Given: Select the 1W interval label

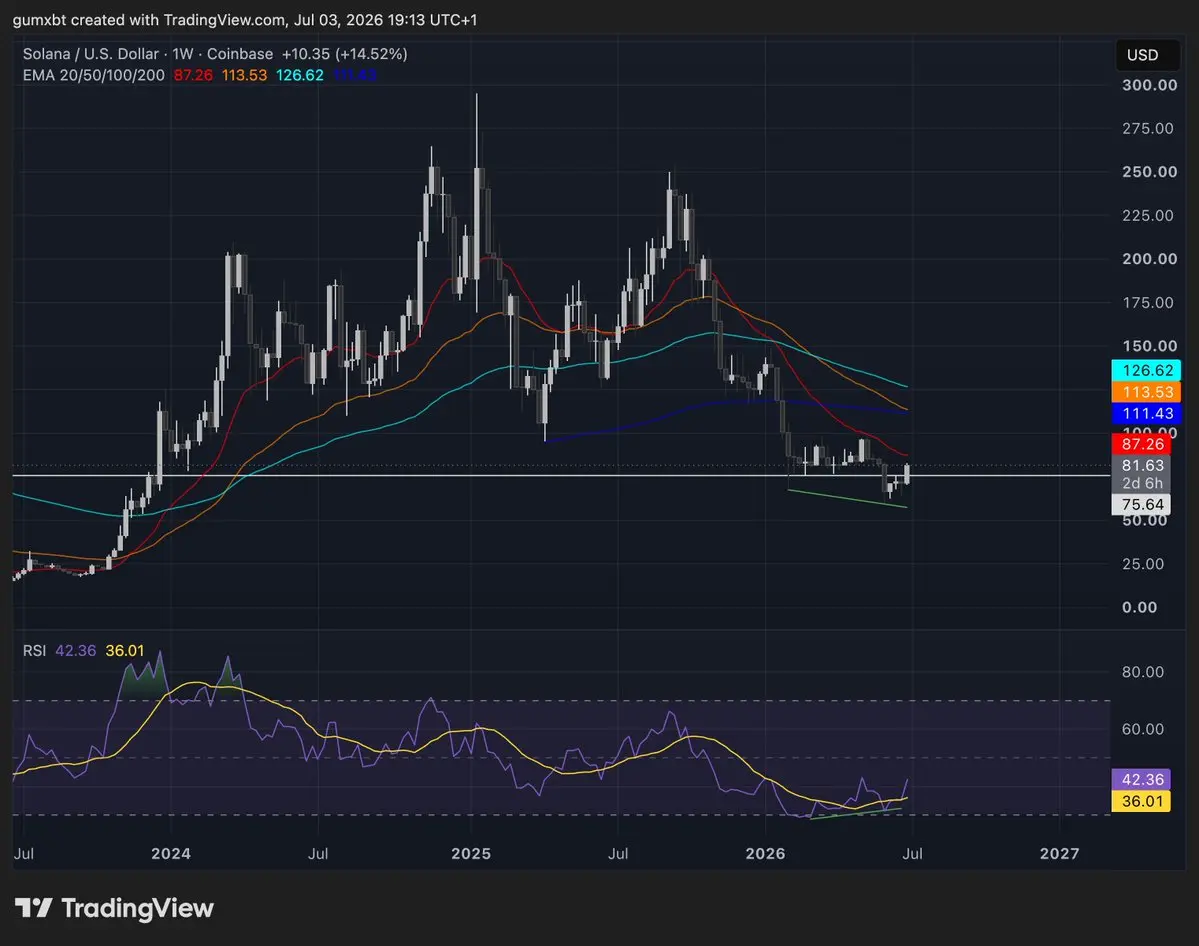Looking at the screenshot, I should point(183,54).
